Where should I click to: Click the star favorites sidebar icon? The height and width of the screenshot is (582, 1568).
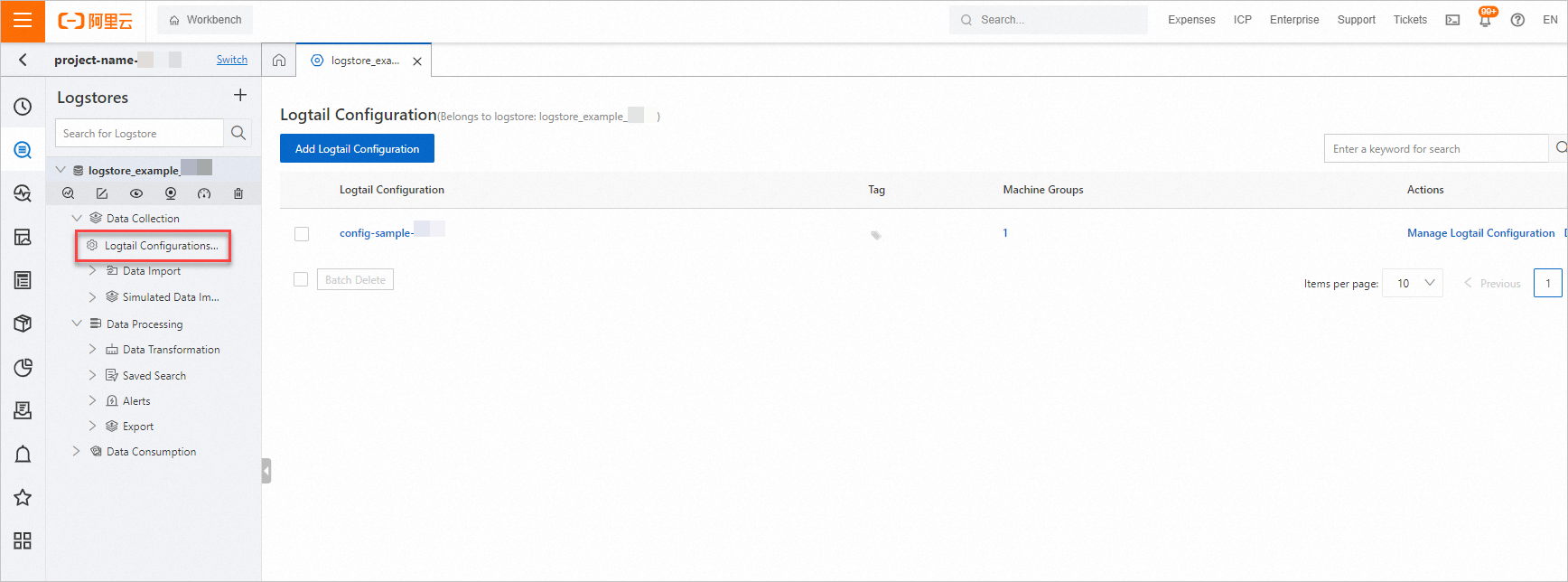23,497
